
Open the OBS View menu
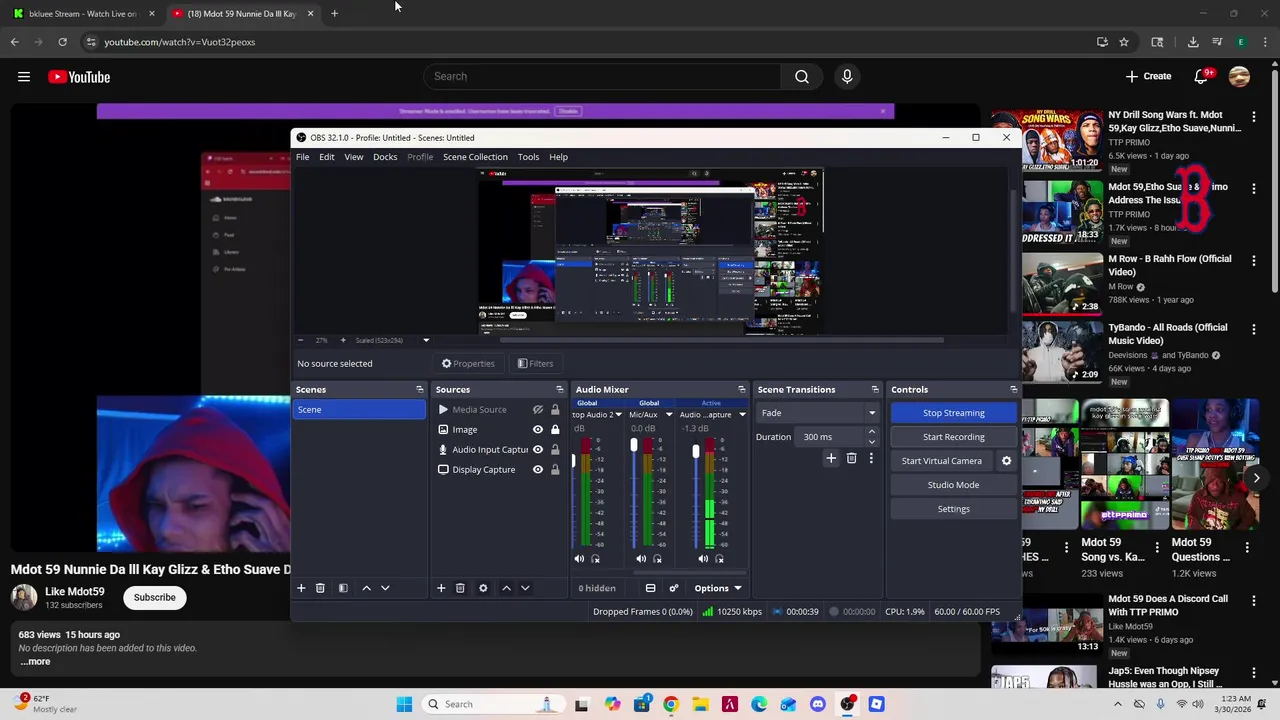(354, 157)
